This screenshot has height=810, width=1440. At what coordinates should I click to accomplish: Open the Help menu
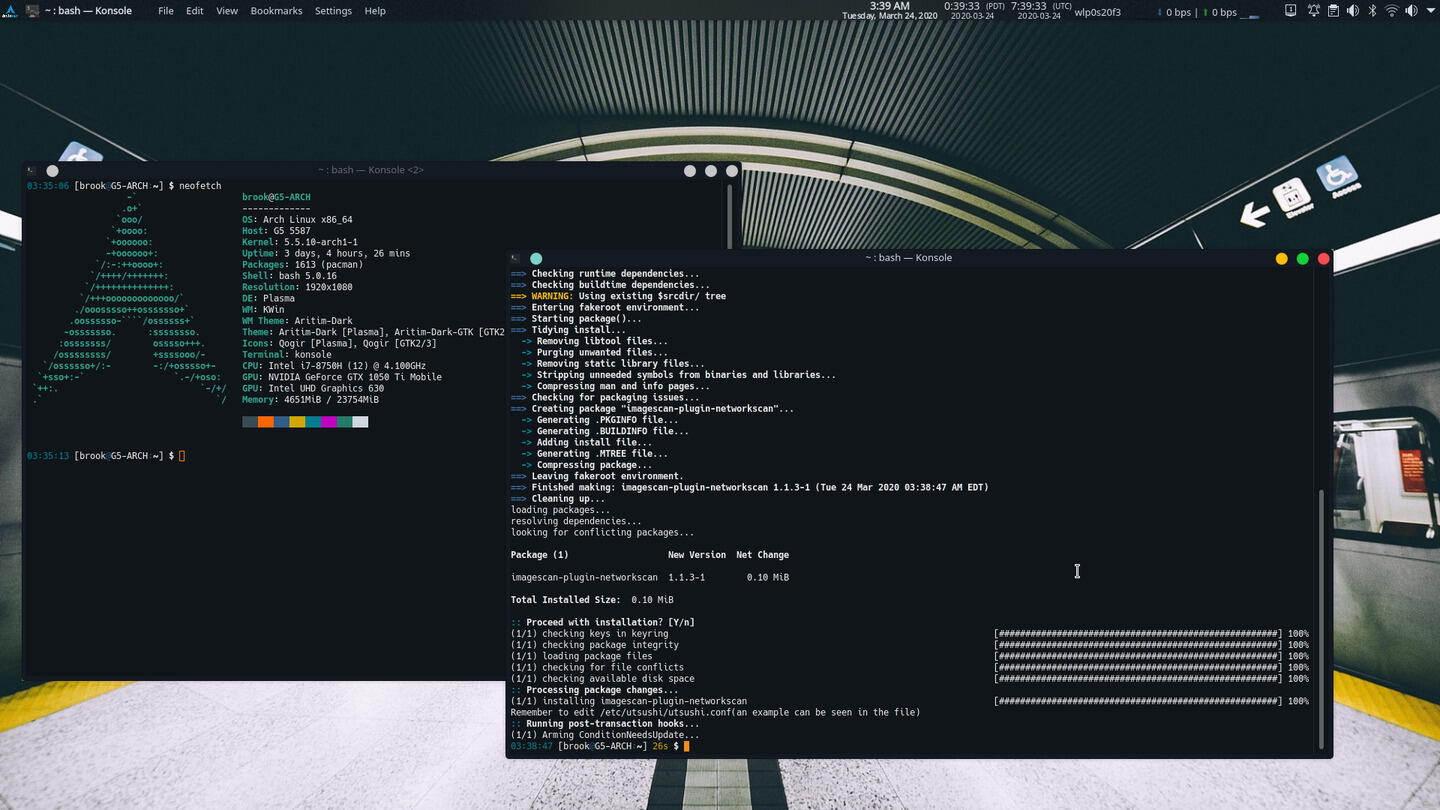point(375,11)
